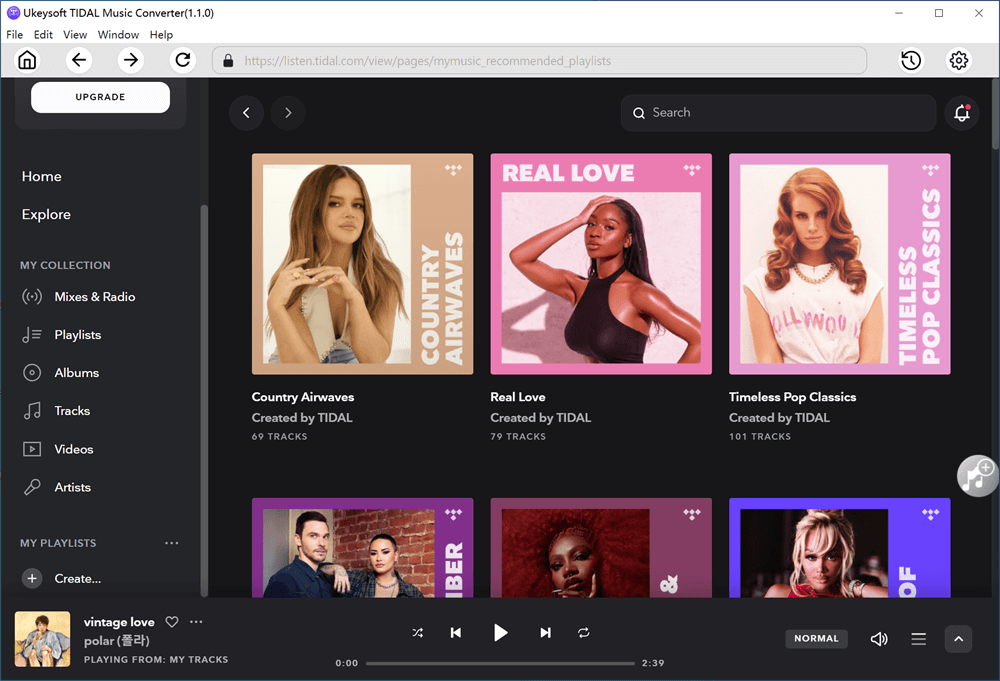Open more options for vintage love track
The image size is (1000, 681).
[x=196, y=622]
